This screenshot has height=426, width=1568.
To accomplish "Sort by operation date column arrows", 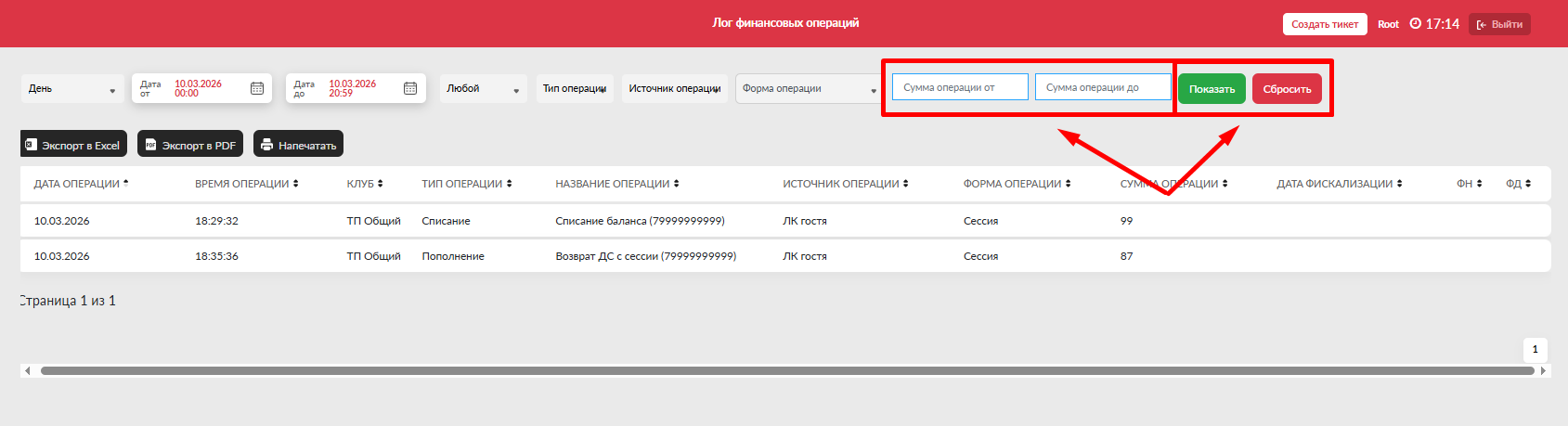I will point(126,184).
